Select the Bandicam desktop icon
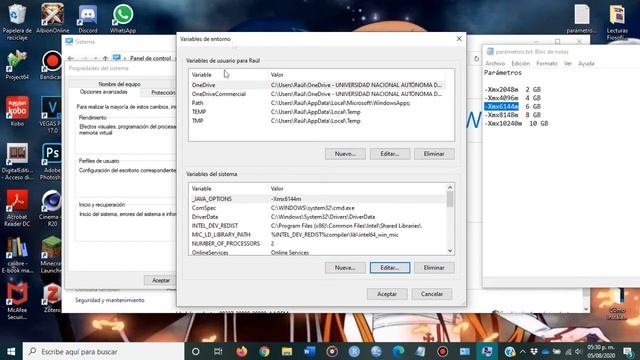This screenshot has height=360, width=640. [52, 65]
